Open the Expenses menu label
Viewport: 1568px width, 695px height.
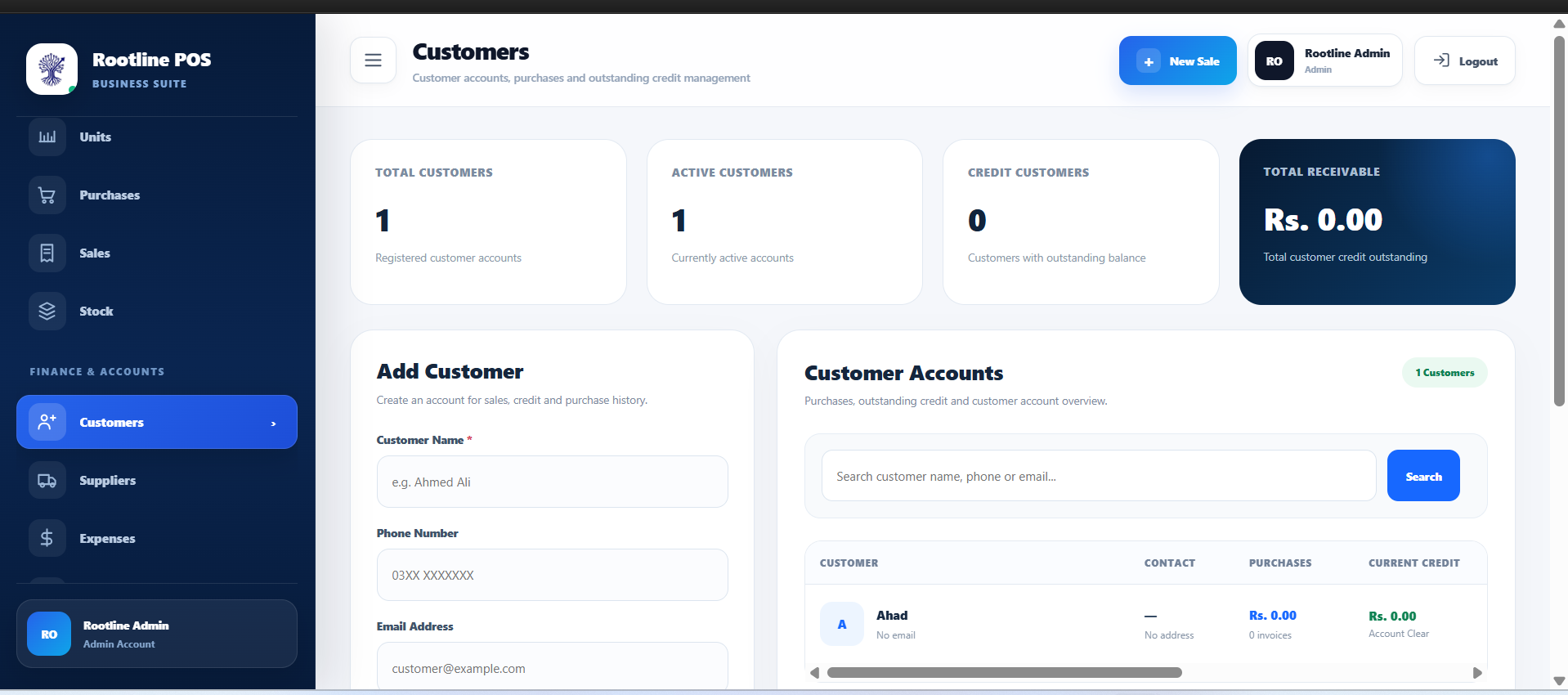point(107,539)
